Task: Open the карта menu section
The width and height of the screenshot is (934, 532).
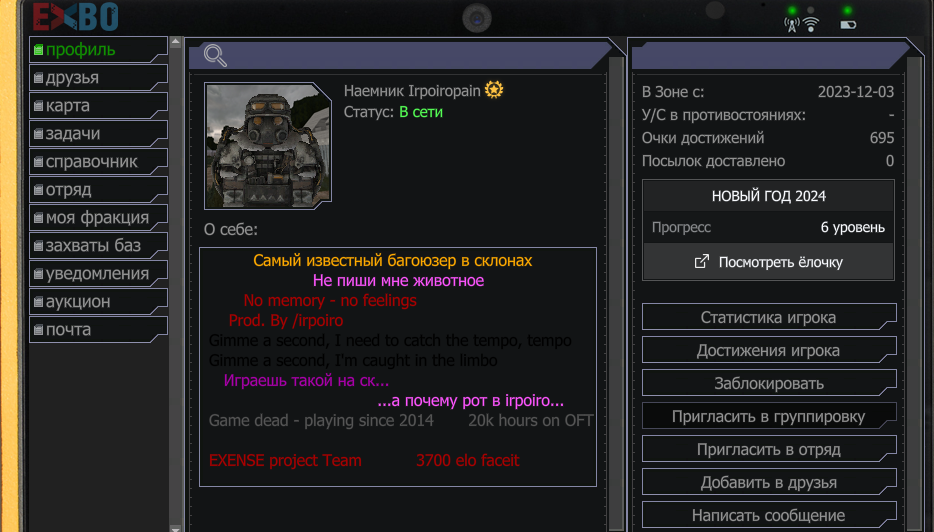Action: tap(98, 105)
